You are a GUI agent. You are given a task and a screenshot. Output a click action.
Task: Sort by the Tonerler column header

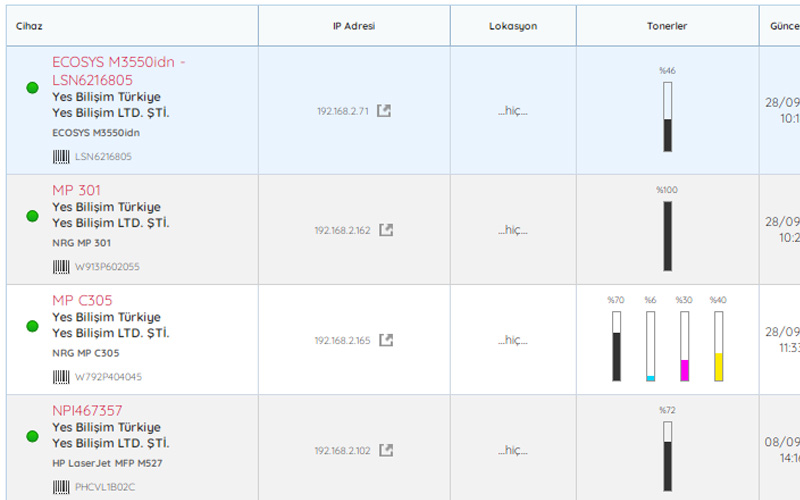[667, 26]
